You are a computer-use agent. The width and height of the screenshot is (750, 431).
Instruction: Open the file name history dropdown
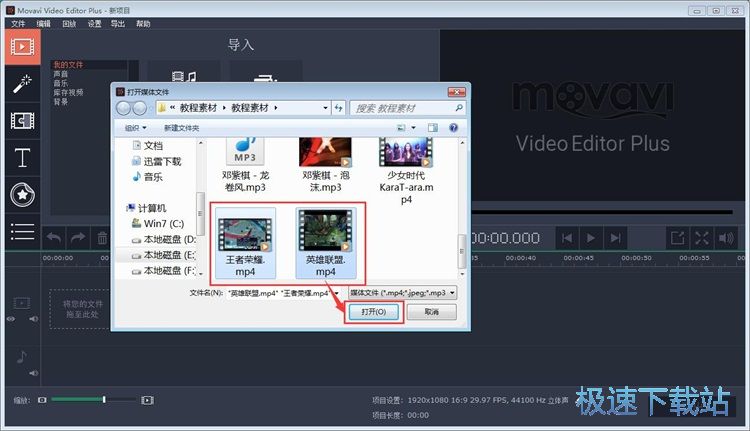pos(337,293)
